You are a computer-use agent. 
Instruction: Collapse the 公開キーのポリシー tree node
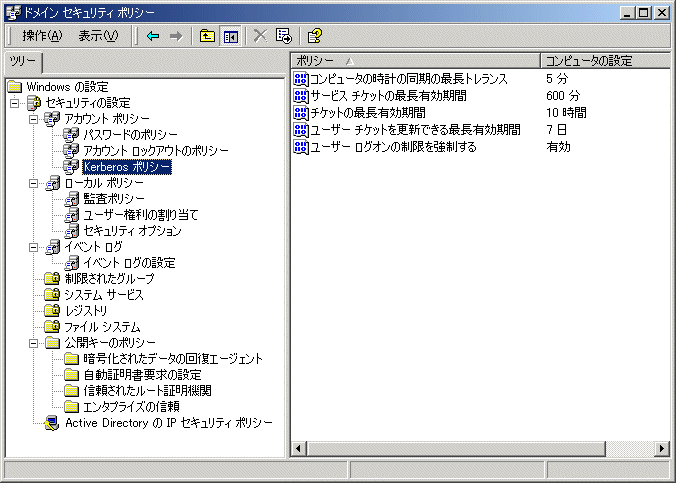pyautogui.click(x=34, y=343)
